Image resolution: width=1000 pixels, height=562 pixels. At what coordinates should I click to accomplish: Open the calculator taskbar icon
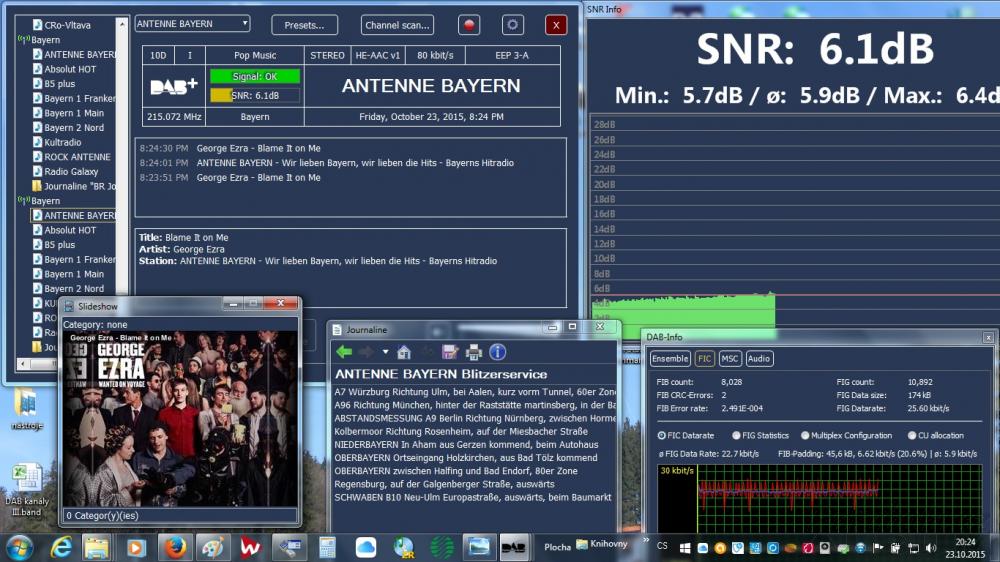tap(327, 547)
